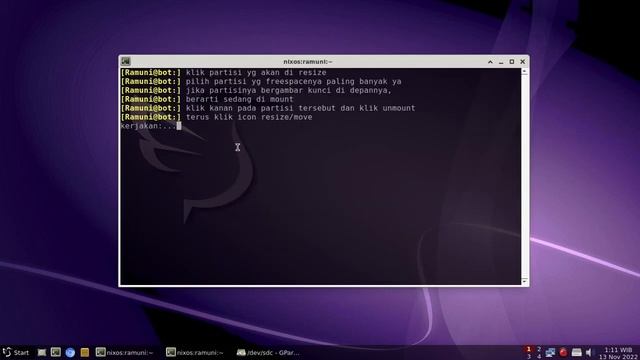The image size is (640, 360).
Task: Switch to workspace 2 in the pager
Action: (x=539, y=349)
